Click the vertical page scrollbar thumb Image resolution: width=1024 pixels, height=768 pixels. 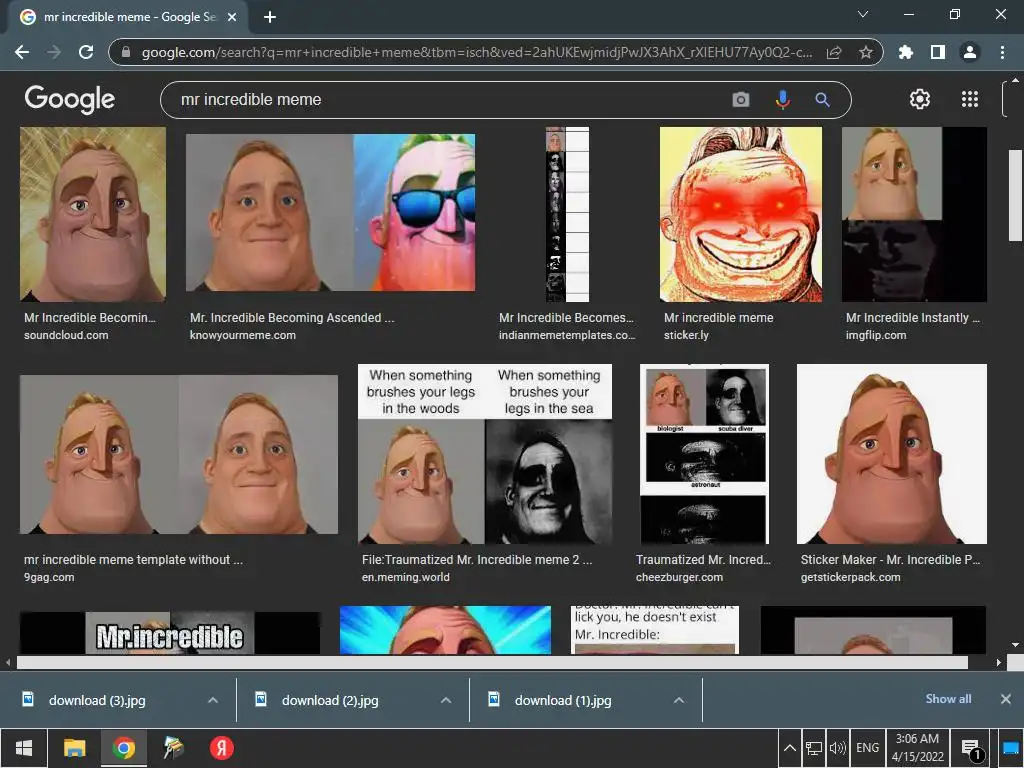[1016, 195]
